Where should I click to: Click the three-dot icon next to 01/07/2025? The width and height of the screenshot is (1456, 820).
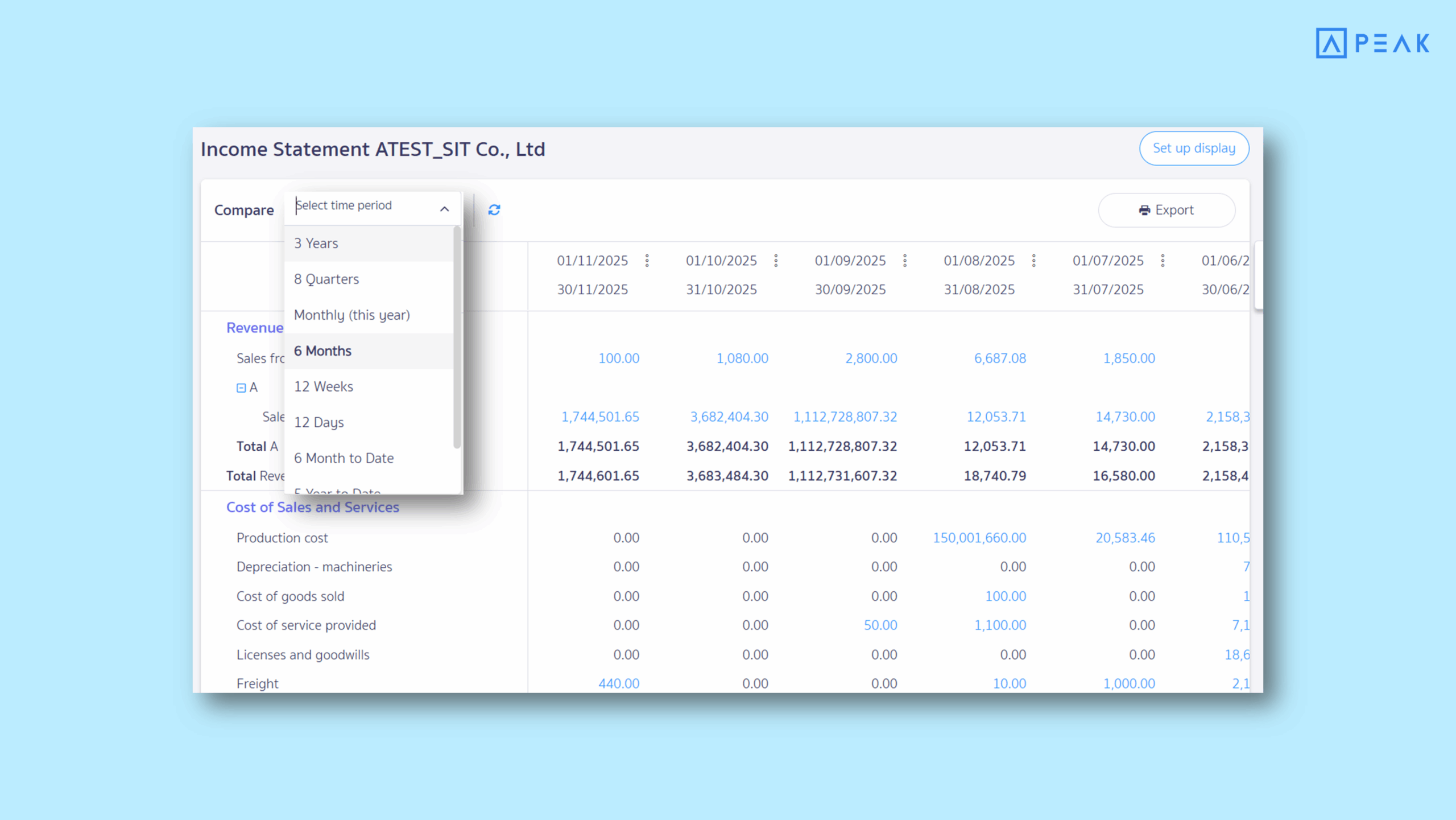pos(1162,260)
